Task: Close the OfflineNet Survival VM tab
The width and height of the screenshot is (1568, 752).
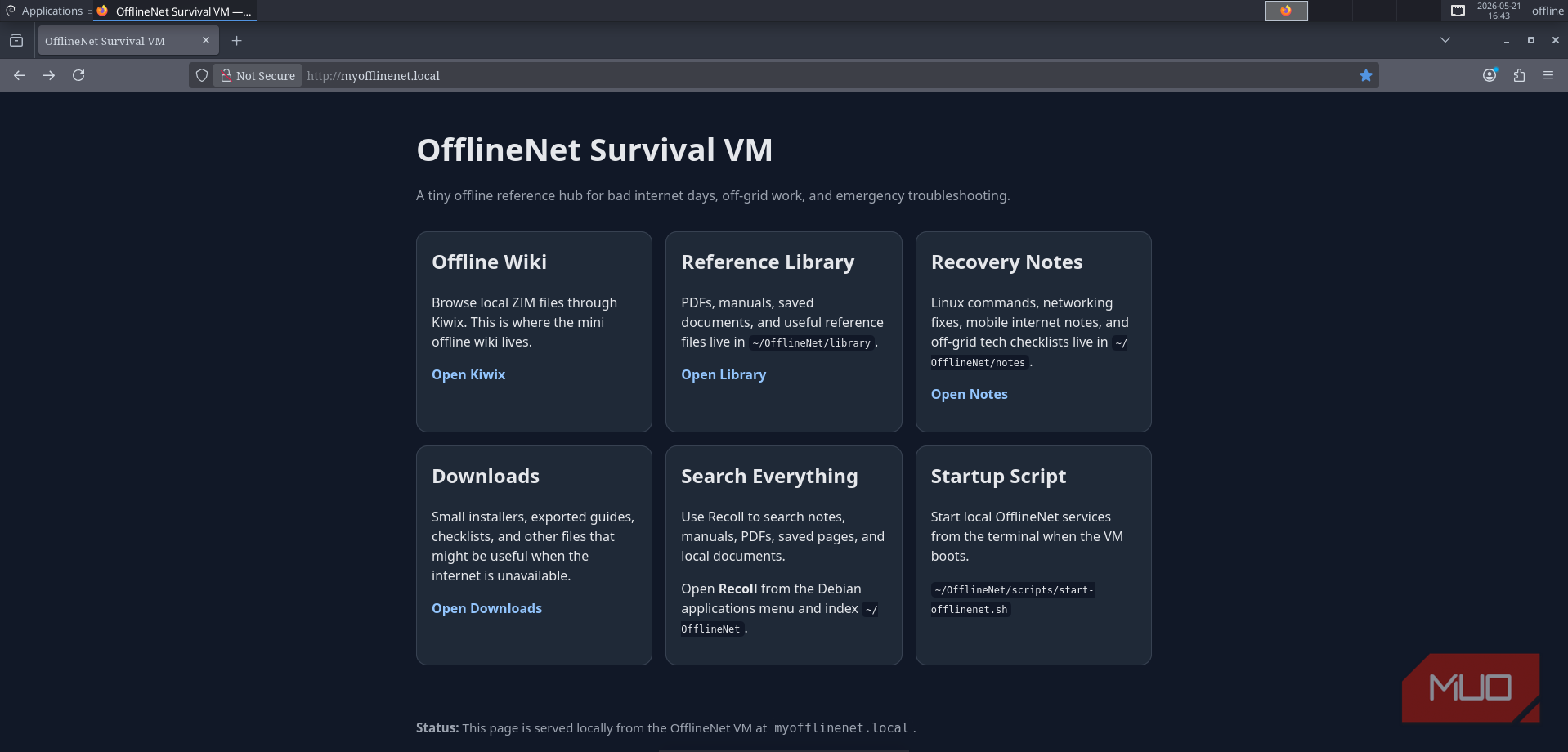Action: [x=206, y=40]
